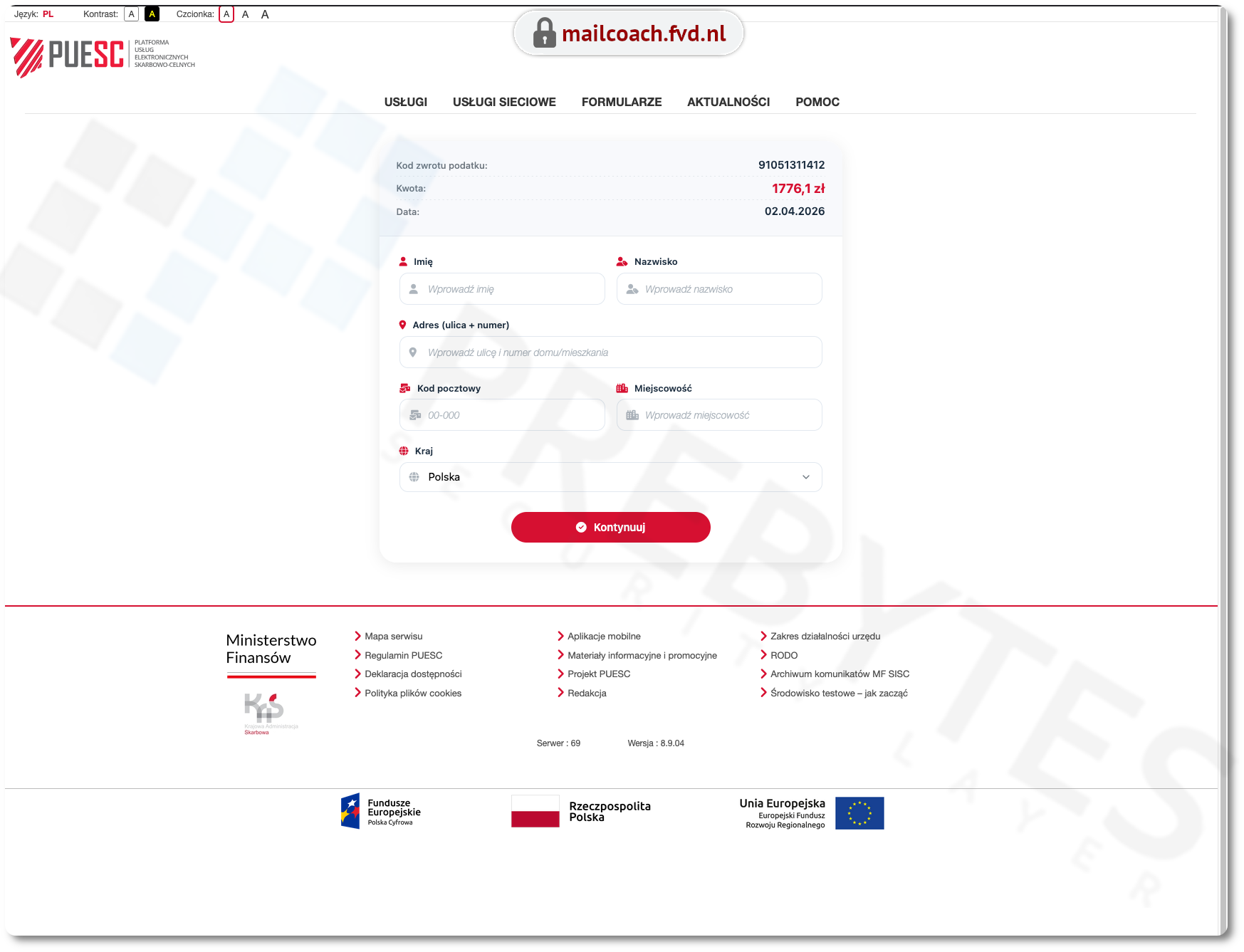
Task: Open the Regulamin PUESC link
Action: pos(403,655)
